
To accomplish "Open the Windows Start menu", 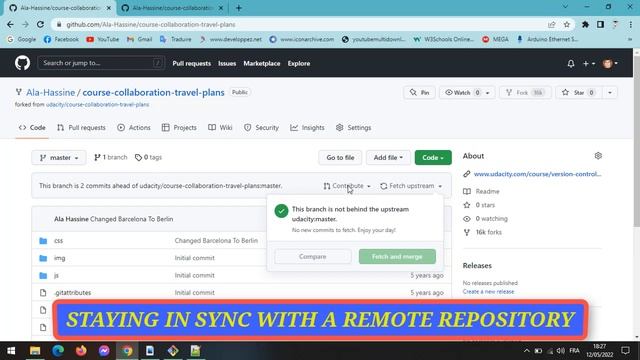I will point(11,351).
